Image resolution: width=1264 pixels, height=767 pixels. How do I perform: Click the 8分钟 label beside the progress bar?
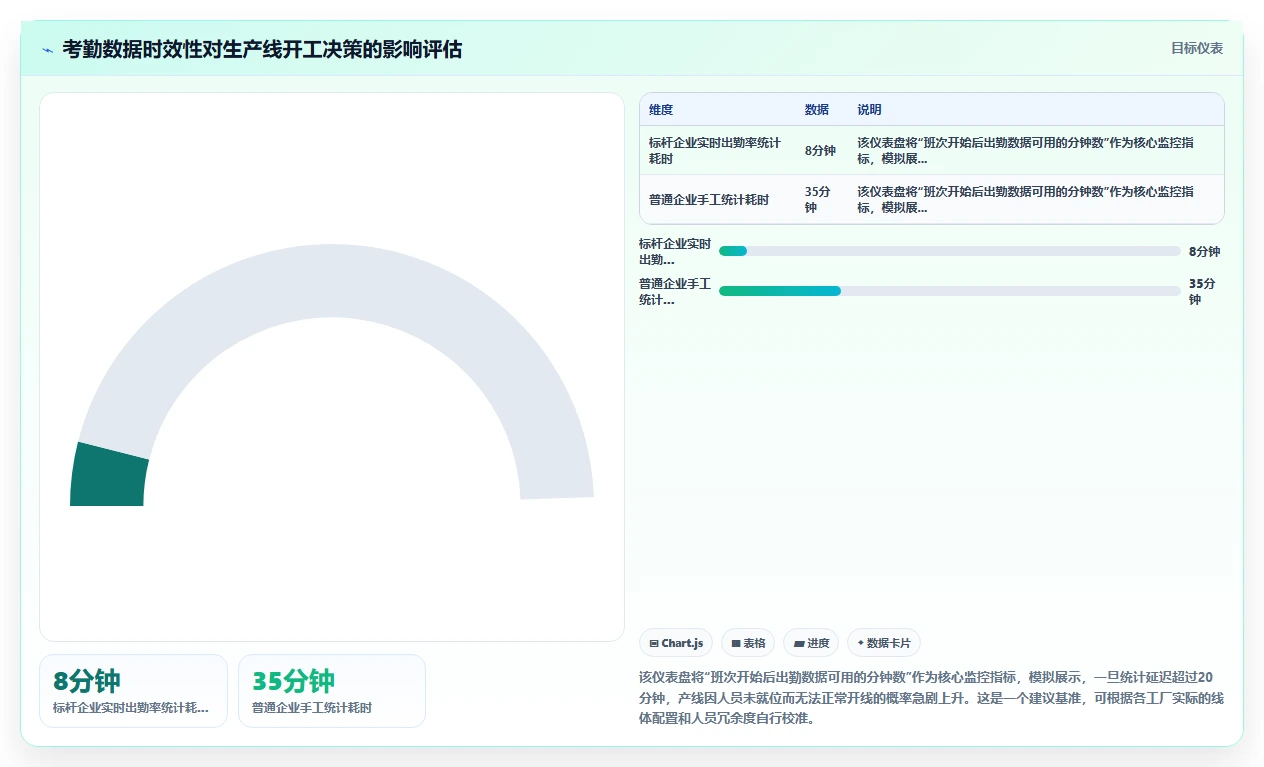click(1204, 251)
